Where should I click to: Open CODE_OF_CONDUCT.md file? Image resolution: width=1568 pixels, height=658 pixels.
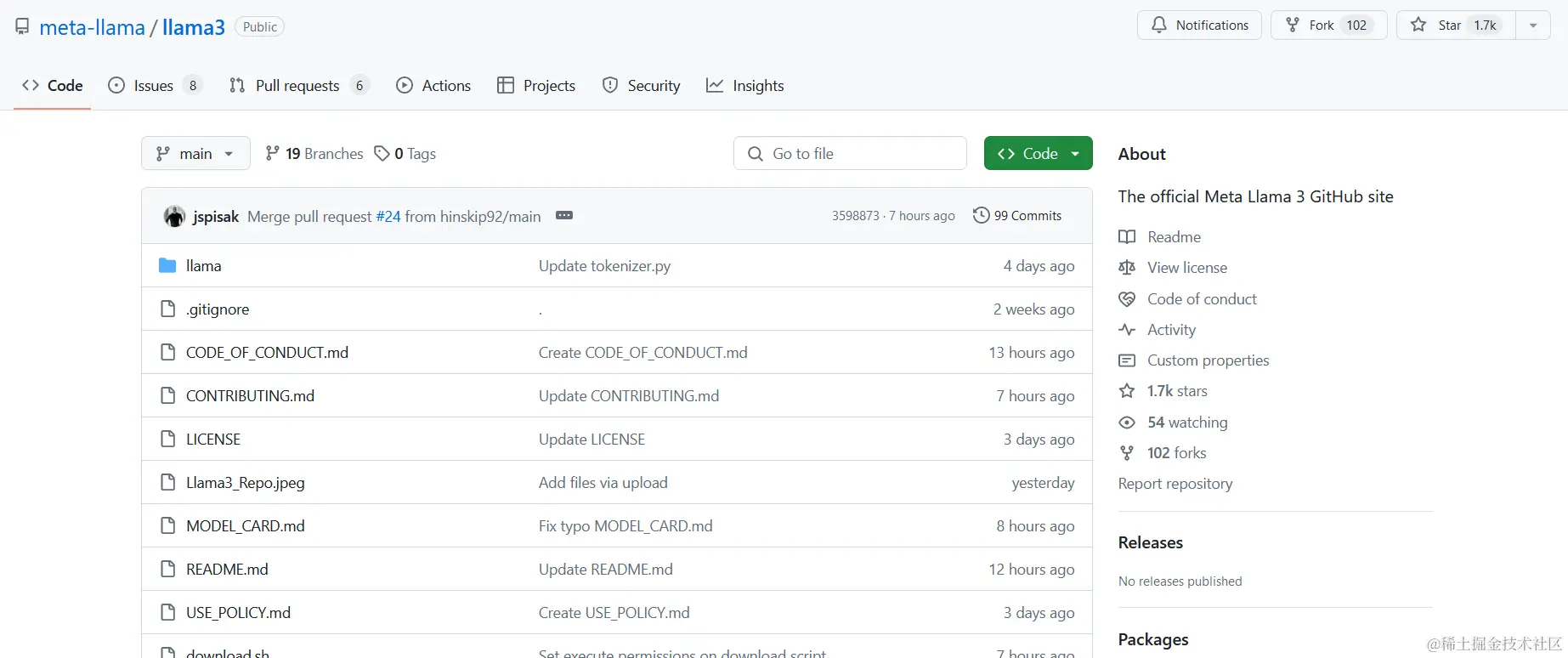click(x=267, y=352)
